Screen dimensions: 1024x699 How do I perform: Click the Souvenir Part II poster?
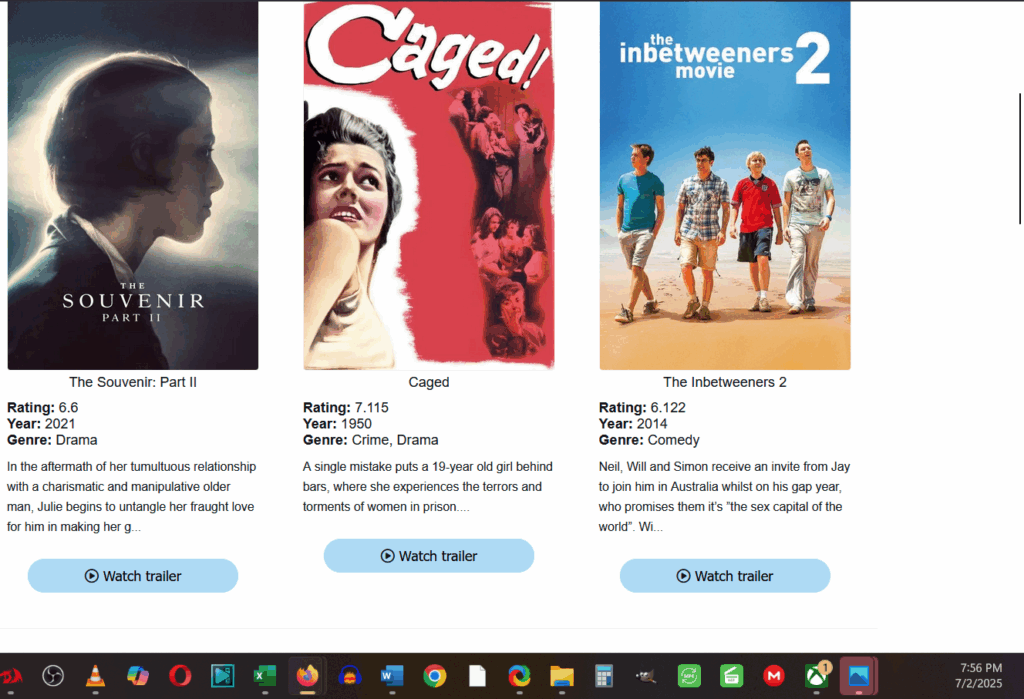[133, 185]
